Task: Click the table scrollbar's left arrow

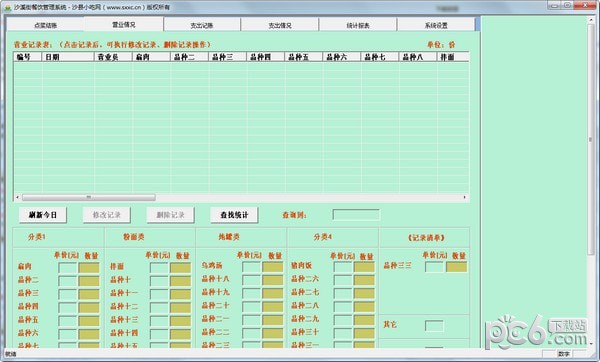Action: pyautogui.click(x=17, y=197)
